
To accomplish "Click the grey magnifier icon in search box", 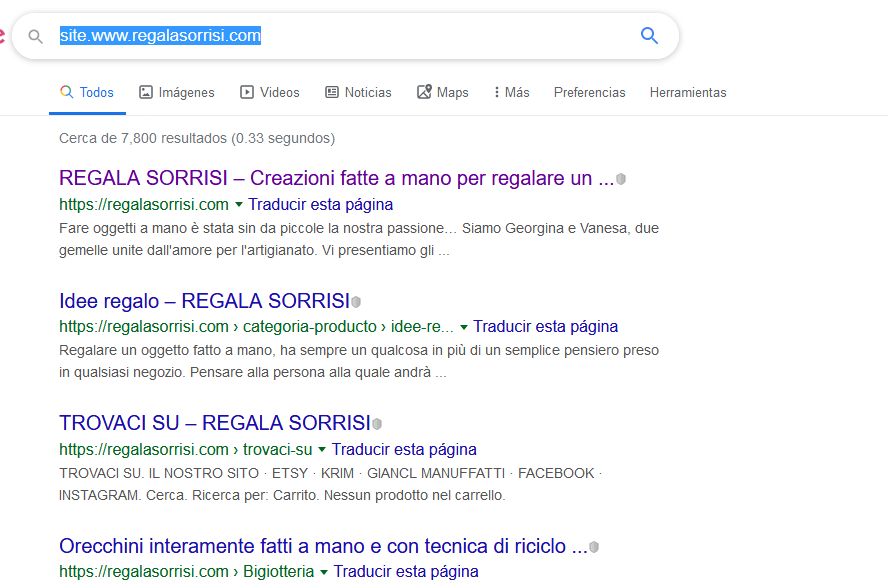I will click(35, 37).
